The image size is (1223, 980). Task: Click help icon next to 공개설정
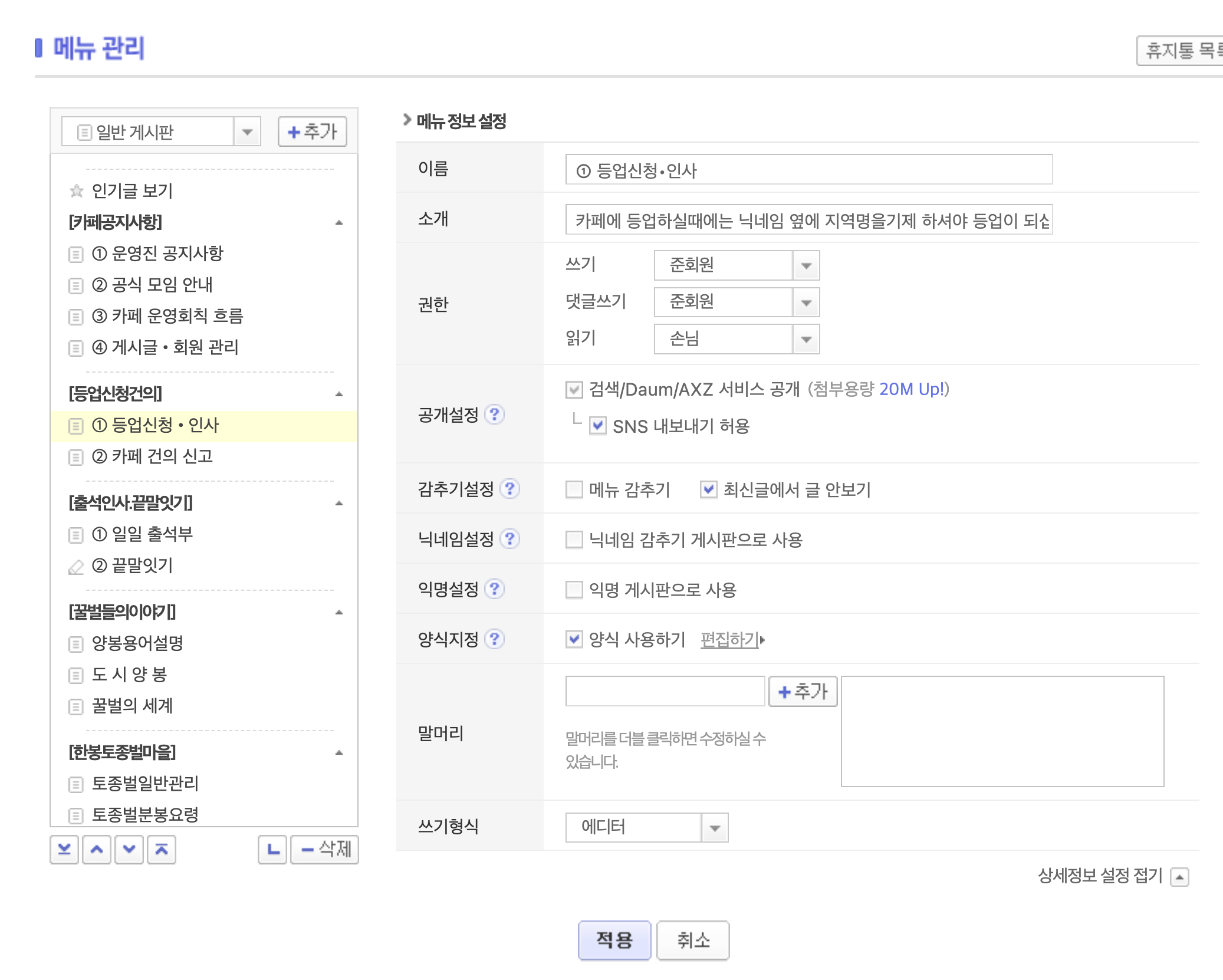click(x=494, y=415)
